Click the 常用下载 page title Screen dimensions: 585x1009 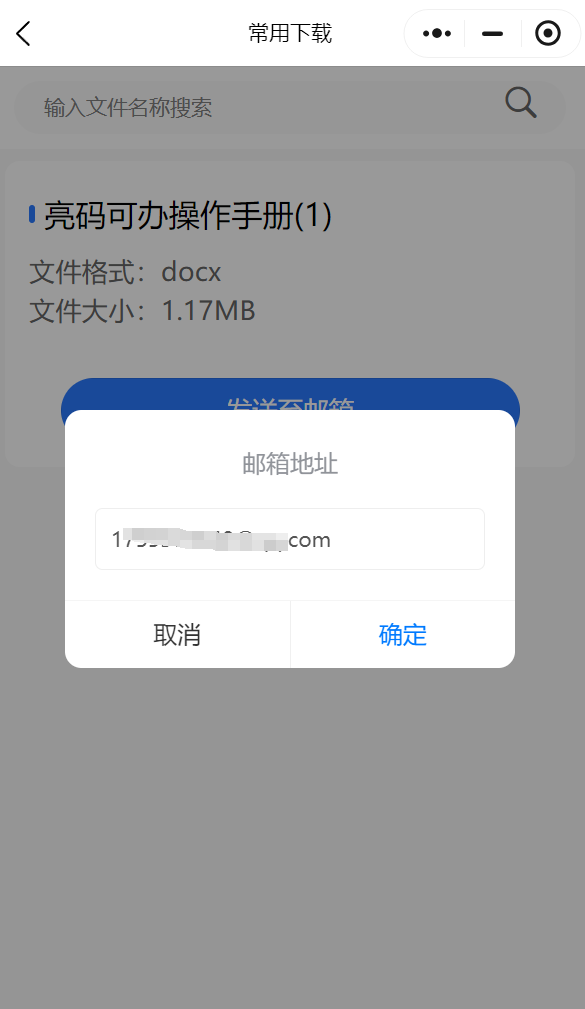coord(290,33)
